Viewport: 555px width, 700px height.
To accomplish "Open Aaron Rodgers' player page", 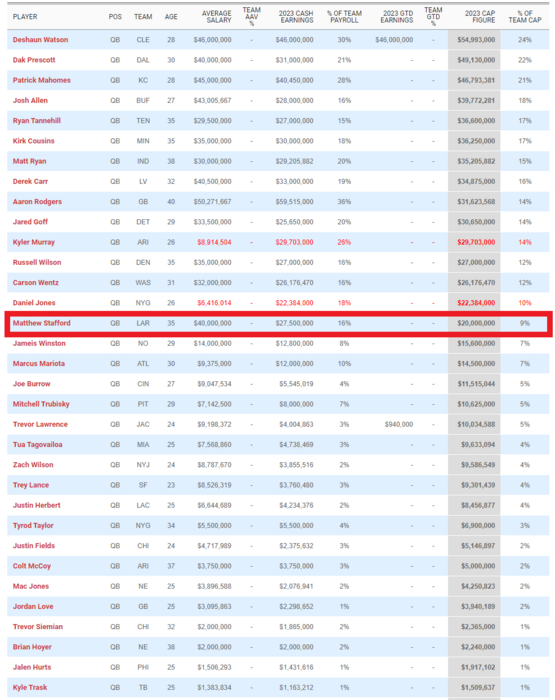I will (x=37, y=201).
